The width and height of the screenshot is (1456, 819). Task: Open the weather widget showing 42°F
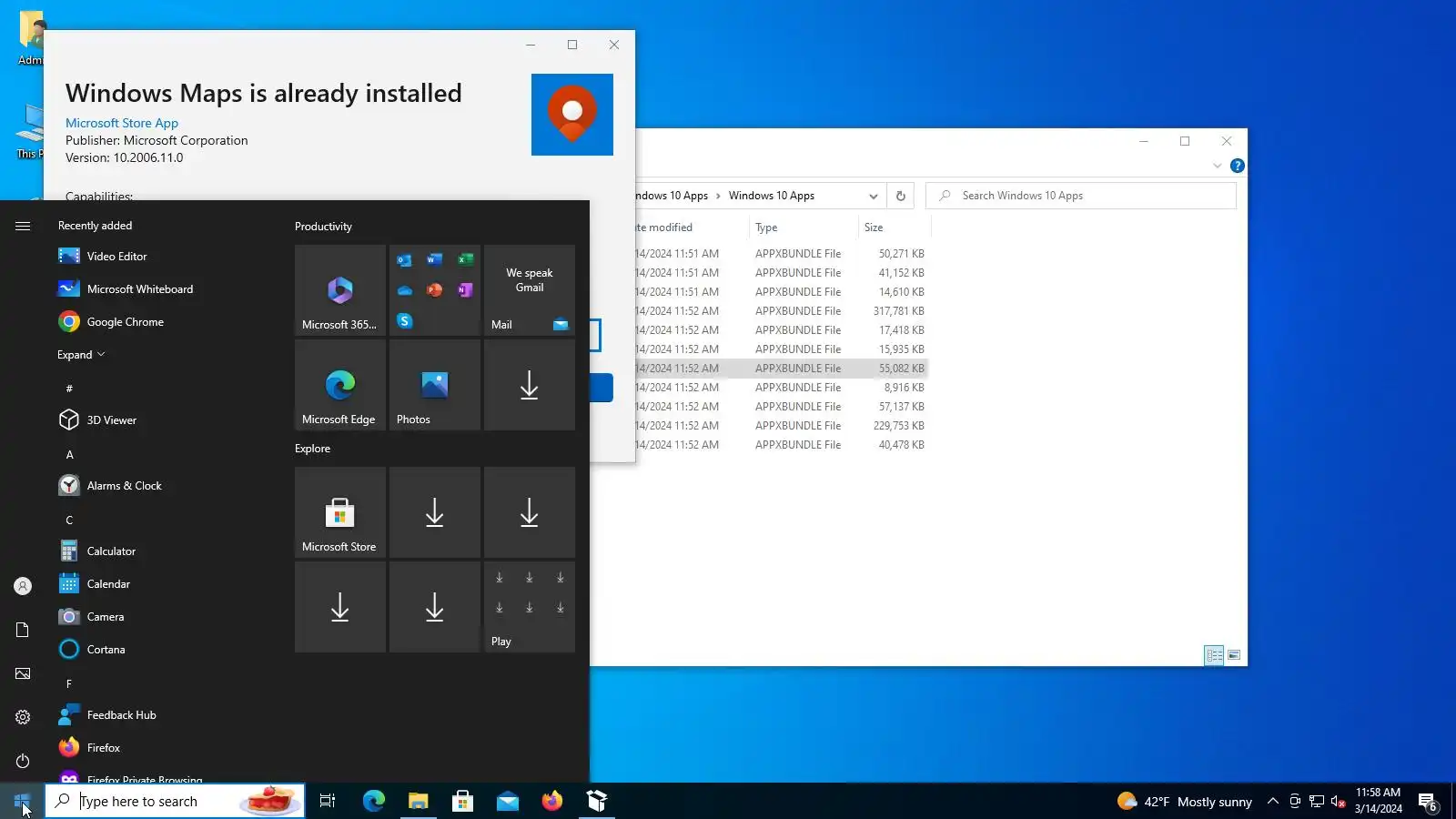(1185, 801)
